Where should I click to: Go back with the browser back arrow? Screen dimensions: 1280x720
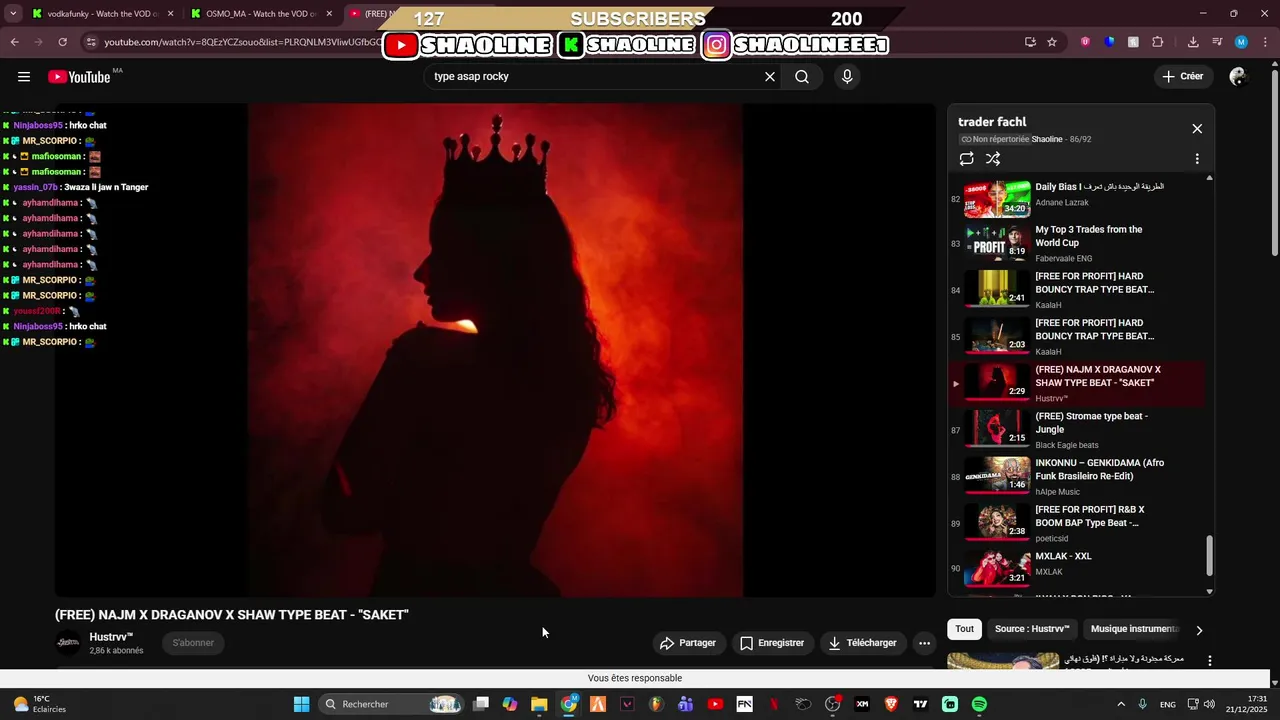(x=14, y=42)
